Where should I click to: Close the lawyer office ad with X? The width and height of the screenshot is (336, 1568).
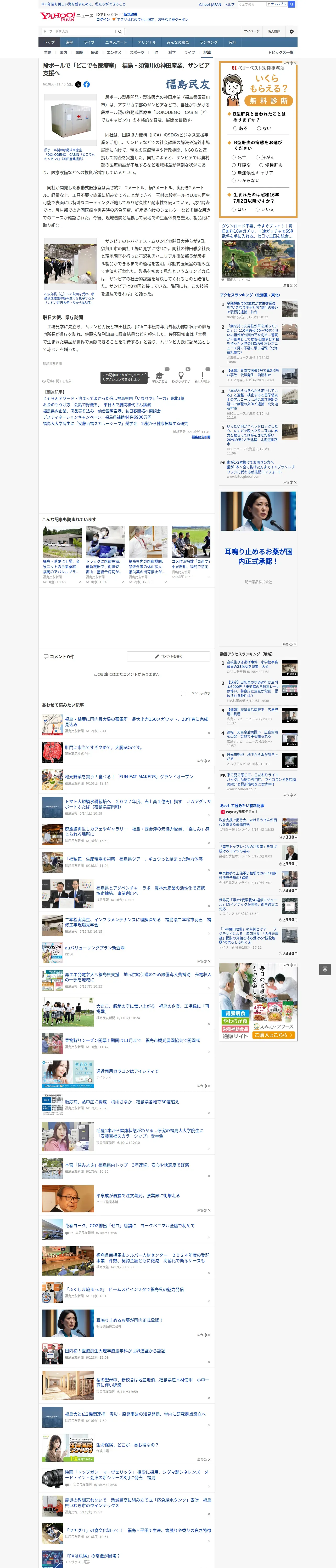296,63
